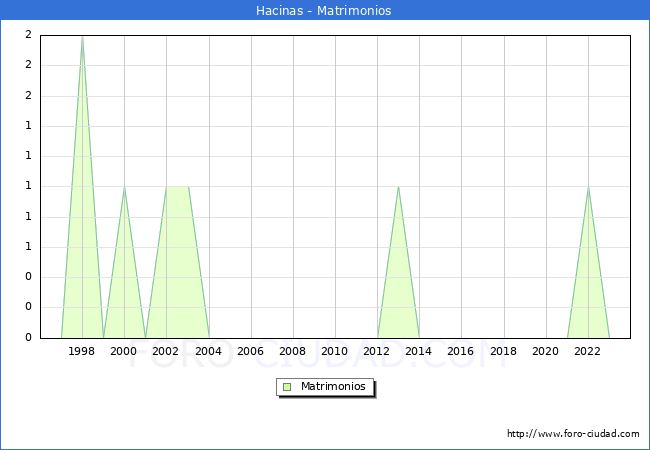Click the Matrimonios legend label

pos(333,386)
